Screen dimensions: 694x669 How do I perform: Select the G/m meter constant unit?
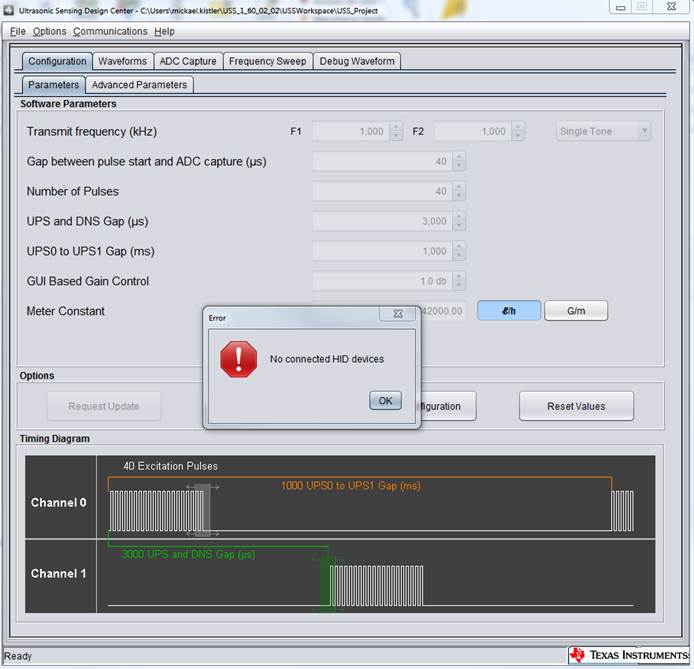coord(576,311)
